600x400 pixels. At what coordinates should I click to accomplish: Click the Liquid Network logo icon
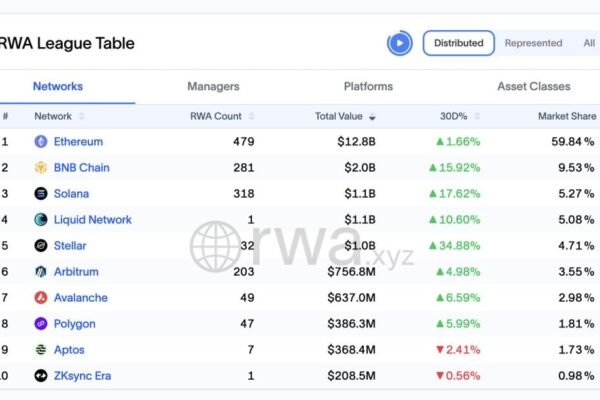click(41, 220)
